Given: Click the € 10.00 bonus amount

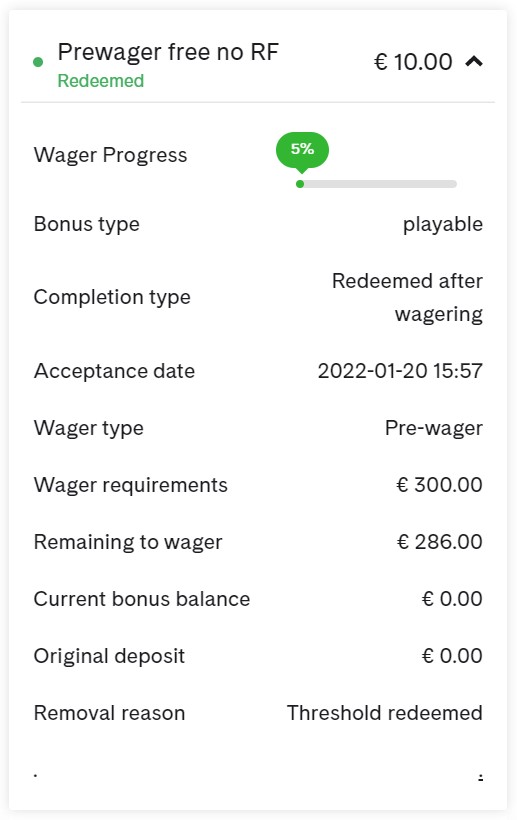Looking at the screenshot, I should [413, 62].
